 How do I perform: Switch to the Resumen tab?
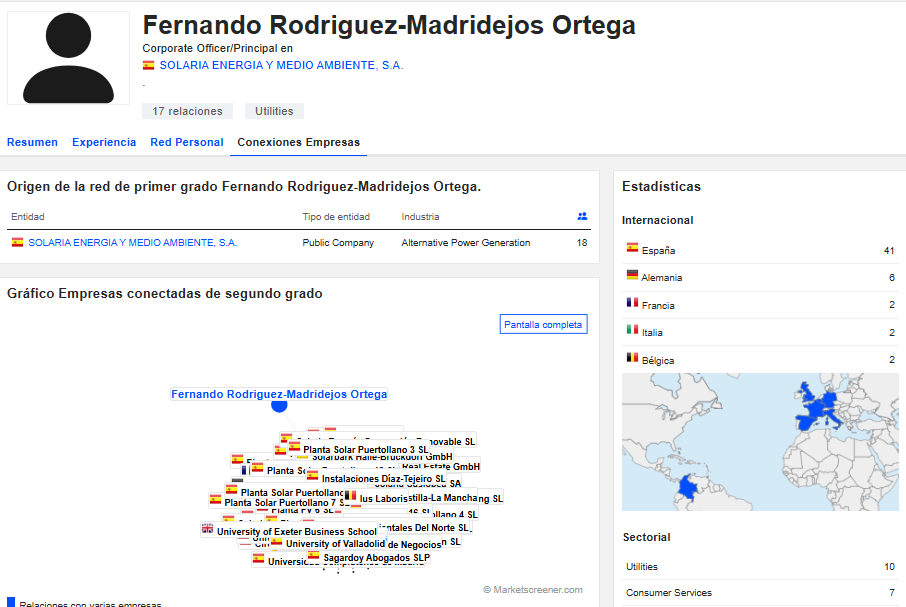tap(32, 142)
